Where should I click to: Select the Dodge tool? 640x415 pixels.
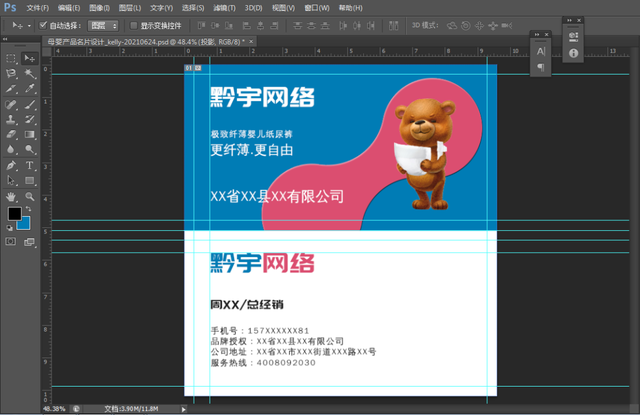click(x=29, y=149)
